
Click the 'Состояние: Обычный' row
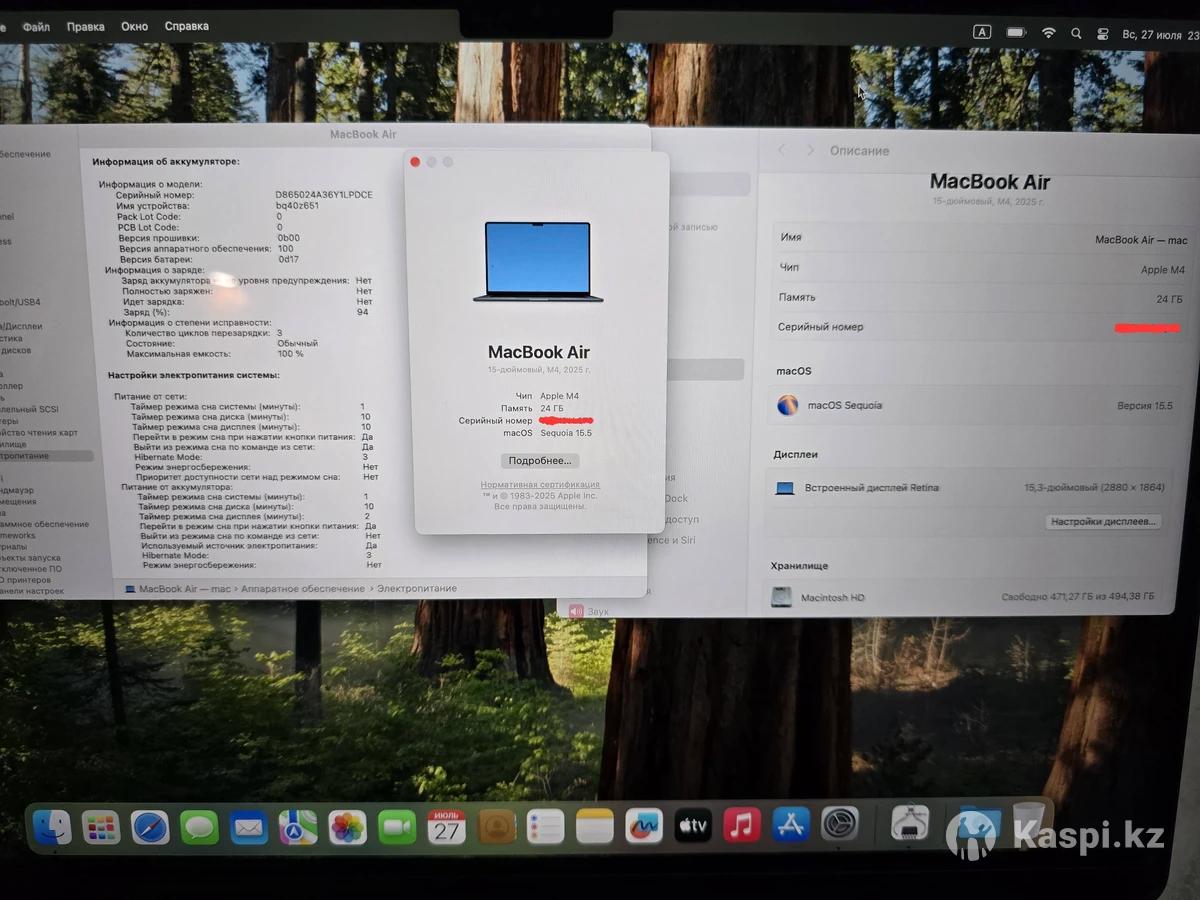pos(222,343)
